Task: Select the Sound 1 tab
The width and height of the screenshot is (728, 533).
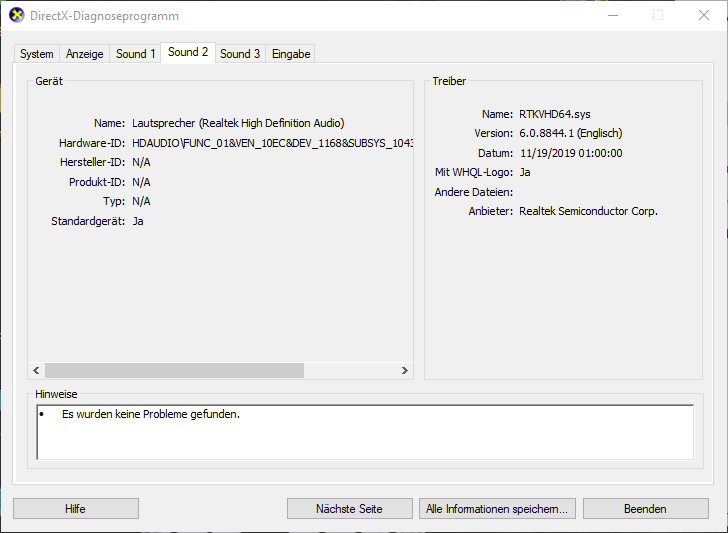Action: point(135,54)
